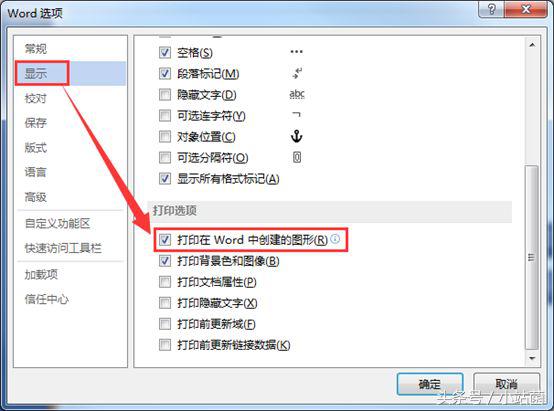Viewport: 554px width, 411px height.
Task: Click the optional break symbol icon
Action: [297, 157]
